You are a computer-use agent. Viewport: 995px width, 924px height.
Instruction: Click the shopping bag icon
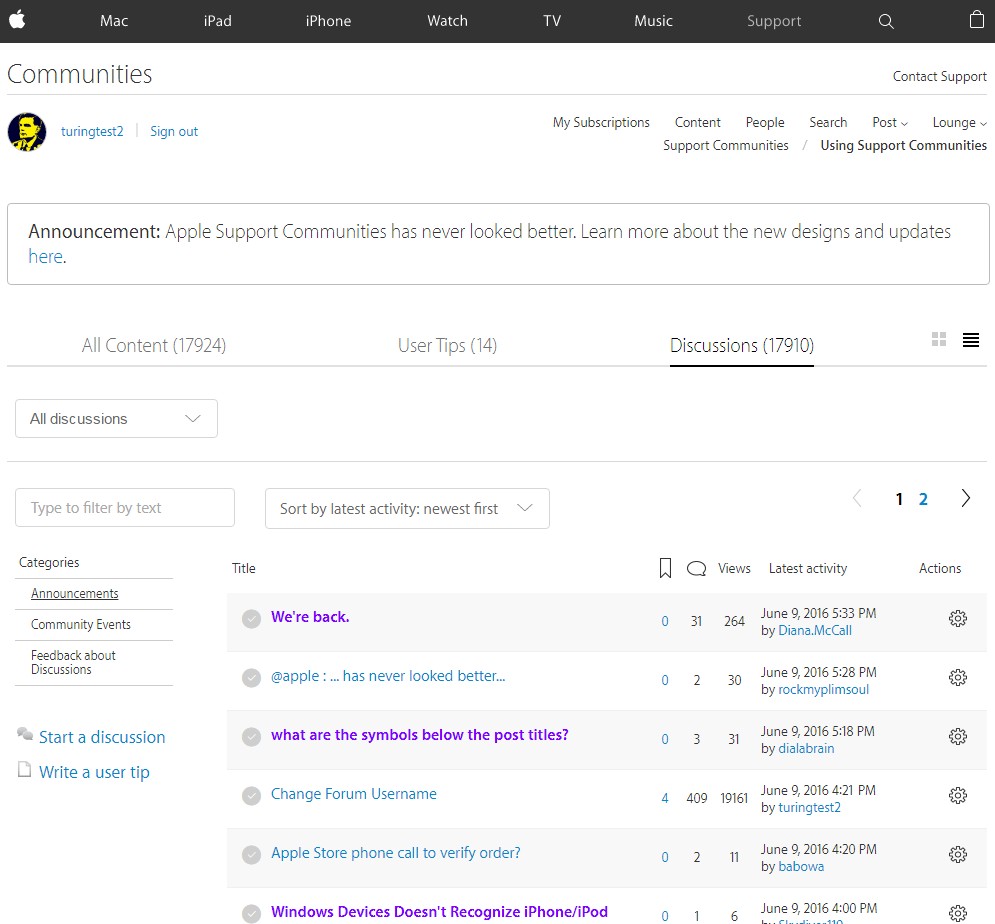[x=976, y=20]
